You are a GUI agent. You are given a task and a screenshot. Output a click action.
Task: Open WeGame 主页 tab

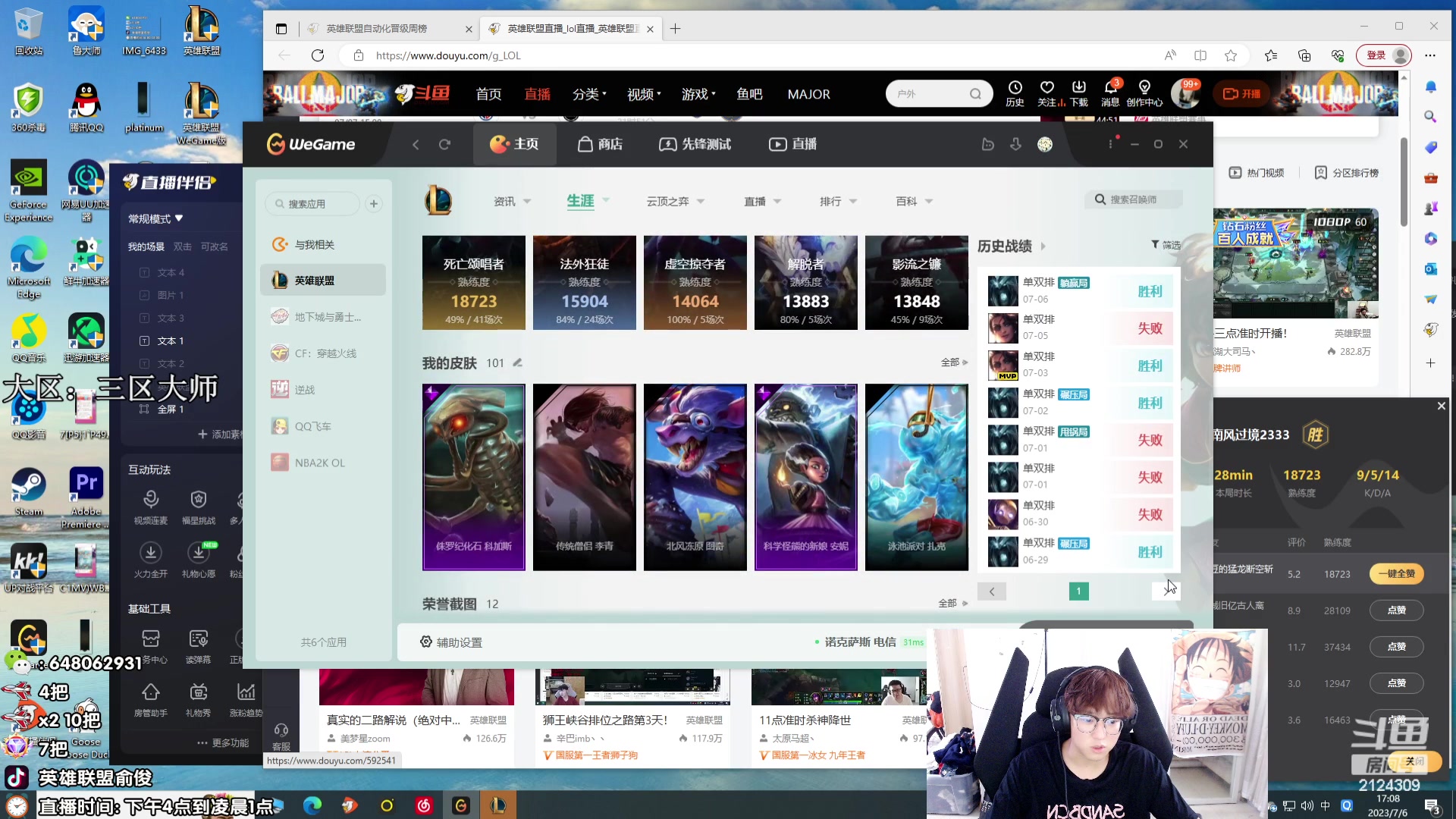tap(514, 144)
